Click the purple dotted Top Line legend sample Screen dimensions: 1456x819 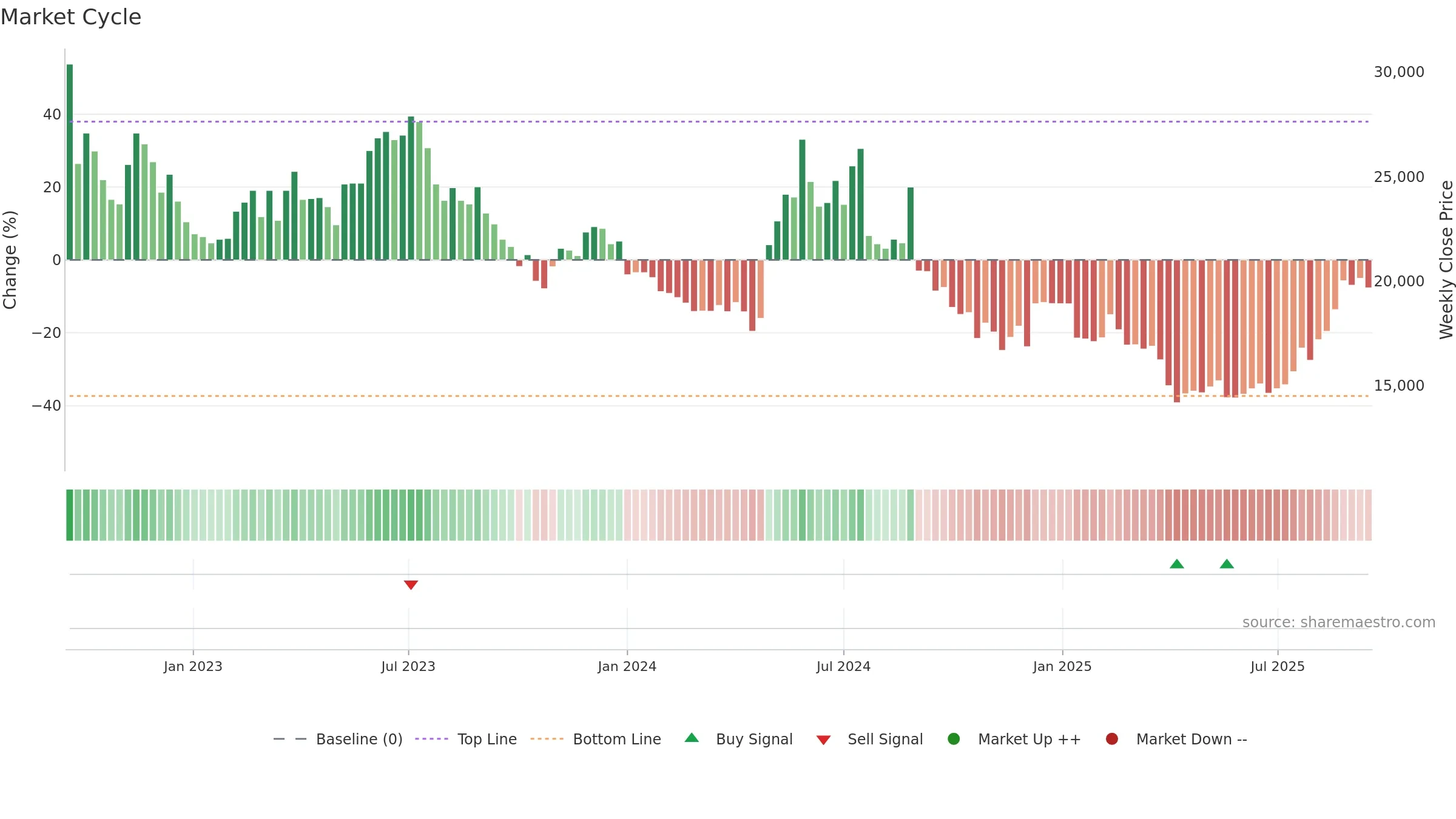[431, 739]
